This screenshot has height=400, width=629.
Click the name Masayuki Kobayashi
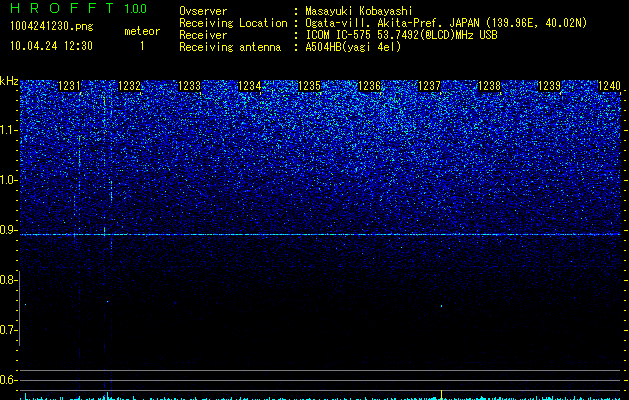click(x=359, y=11)
